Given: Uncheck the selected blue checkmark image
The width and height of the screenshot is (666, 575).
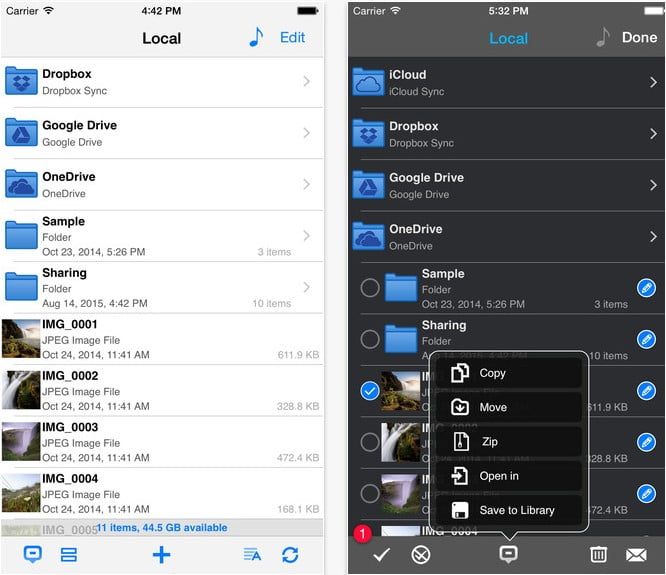Looking at the screenshot, I should coord(370,392).
